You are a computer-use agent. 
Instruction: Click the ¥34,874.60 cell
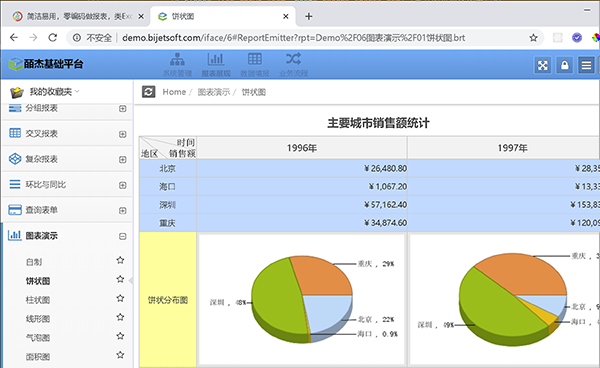[302, 223]
